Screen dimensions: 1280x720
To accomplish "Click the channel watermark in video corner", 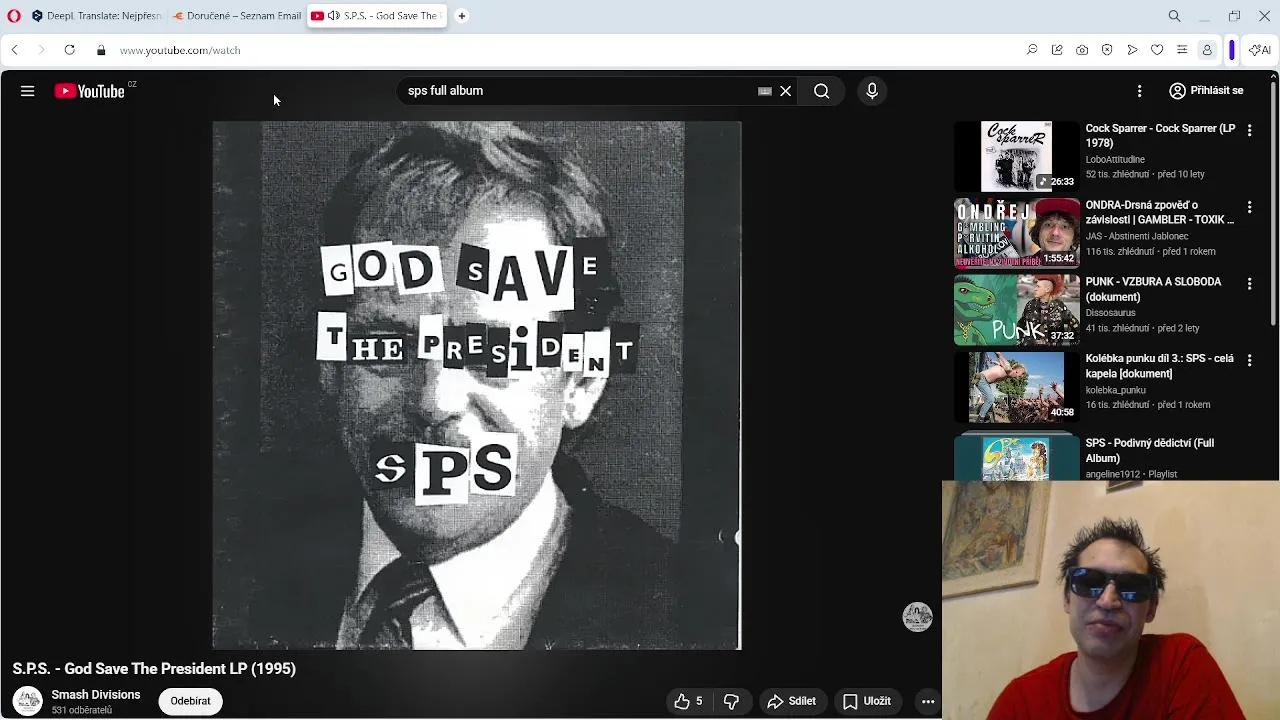I will coord(917,617).
